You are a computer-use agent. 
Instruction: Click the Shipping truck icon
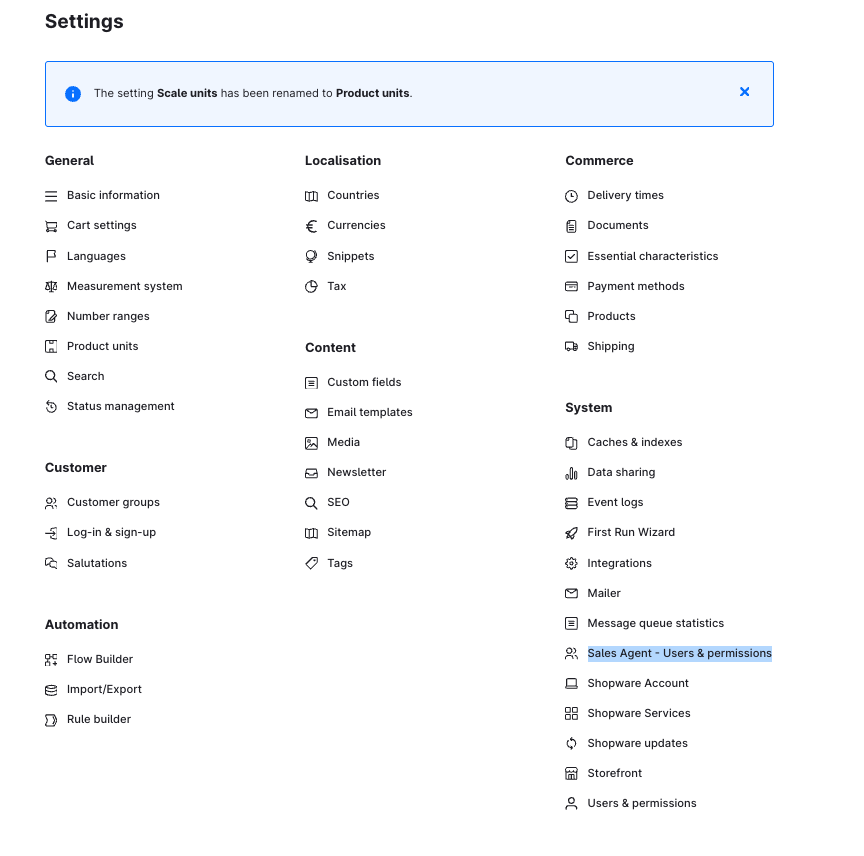click(x=571, y=347)
